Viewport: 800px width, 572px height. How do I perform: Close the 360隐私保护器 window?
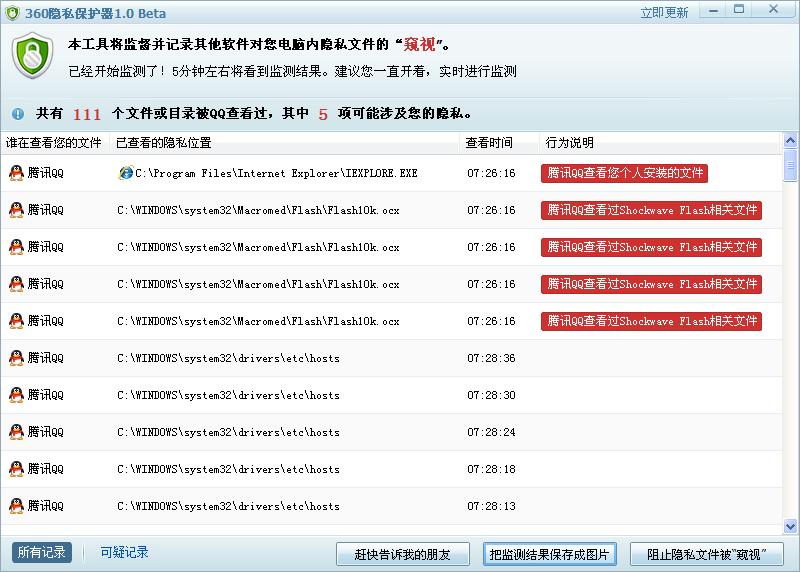click(x=773, y=10)
